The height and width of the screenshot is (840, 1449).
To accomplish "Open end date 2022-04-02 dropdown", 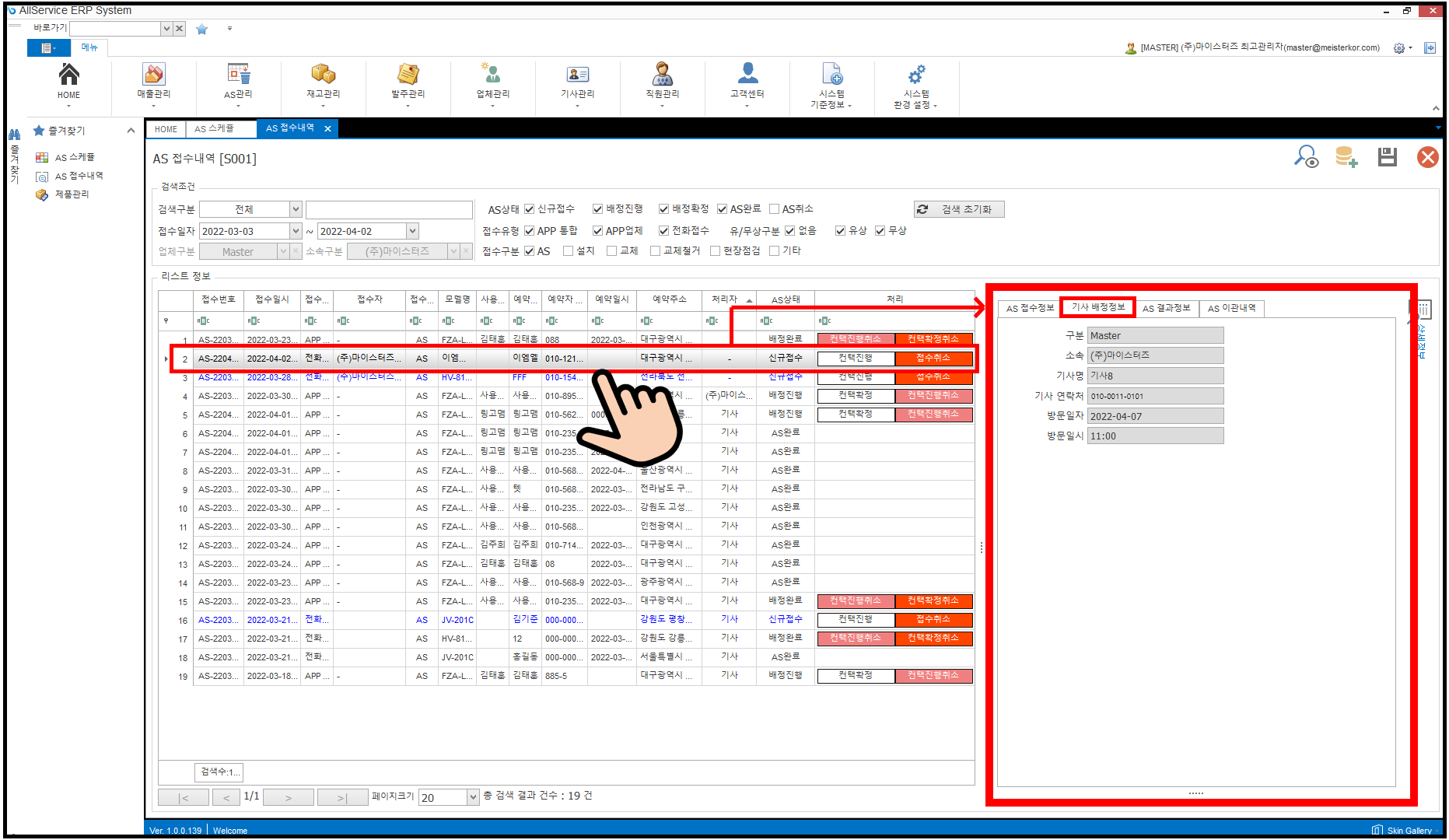I will (x=413, y=231).
